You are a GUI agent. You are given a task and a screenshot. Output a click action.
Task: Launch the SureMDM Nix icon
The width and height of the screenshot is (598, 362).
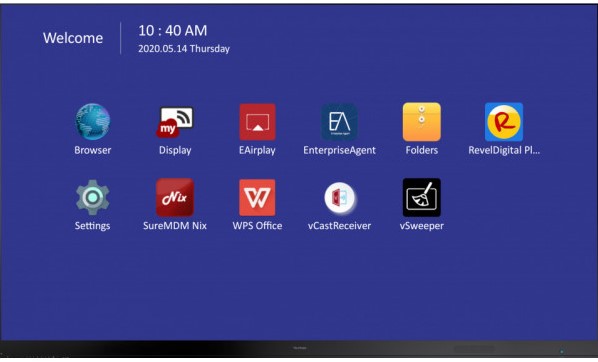tap(175, 197)
